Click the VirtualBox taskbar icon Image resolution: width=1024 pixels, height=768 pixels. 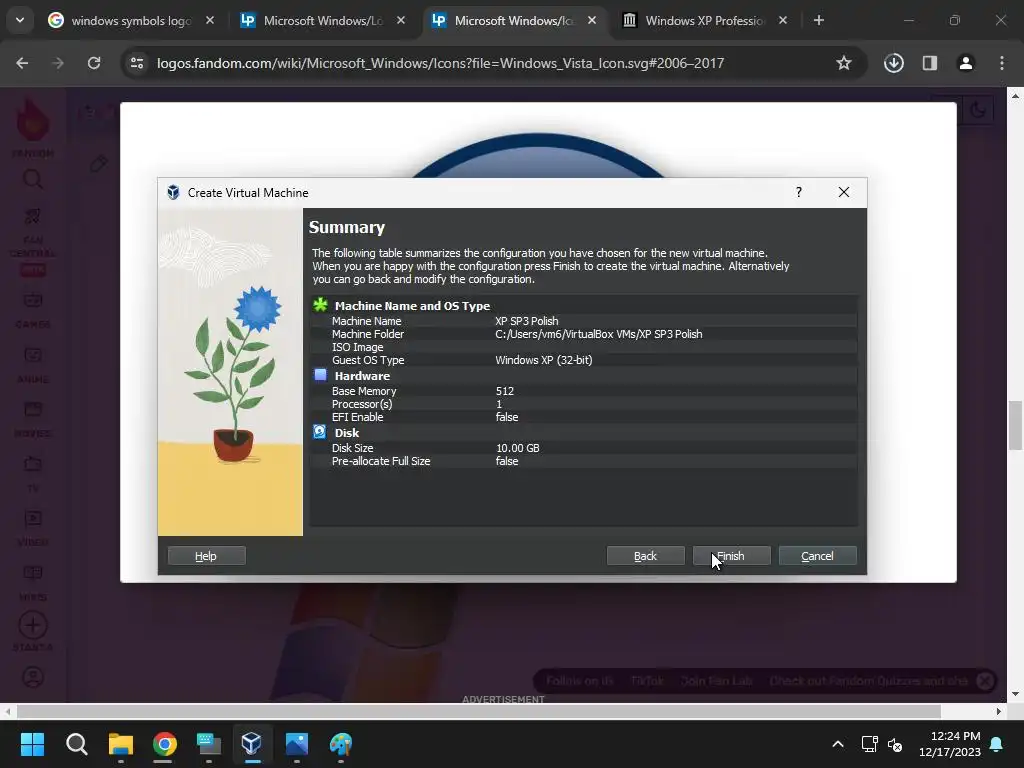point(252,743)
